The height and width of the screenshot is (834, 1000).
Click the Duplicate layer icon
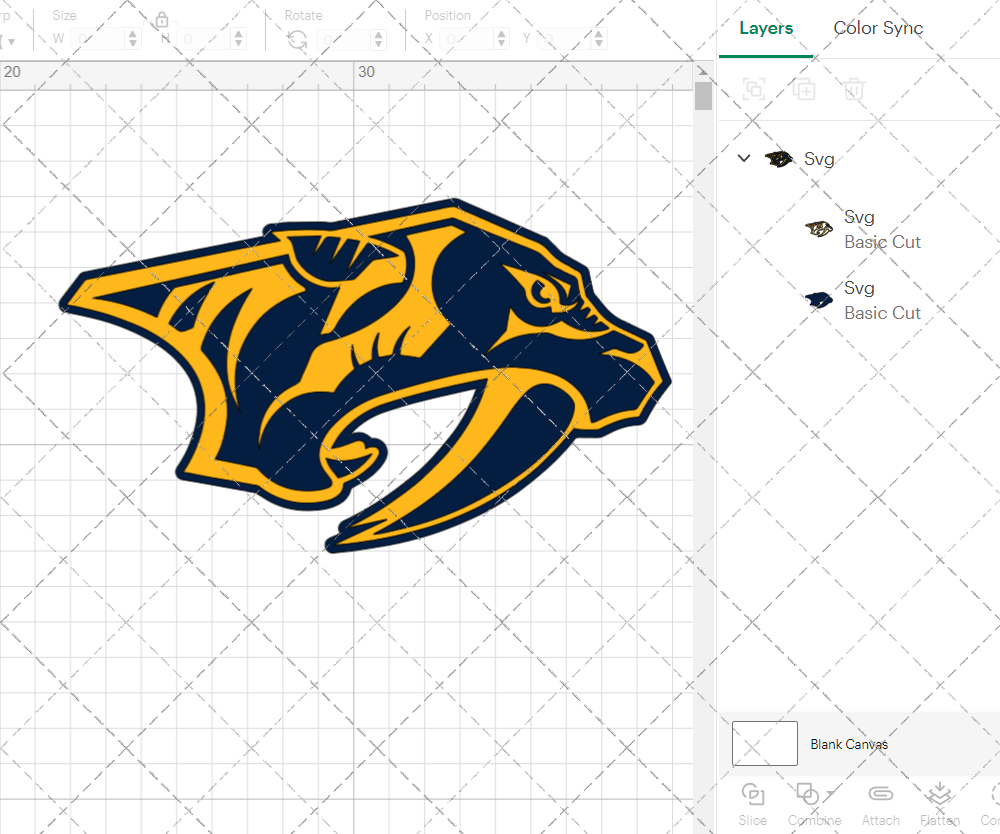click(x=804, y=89)
